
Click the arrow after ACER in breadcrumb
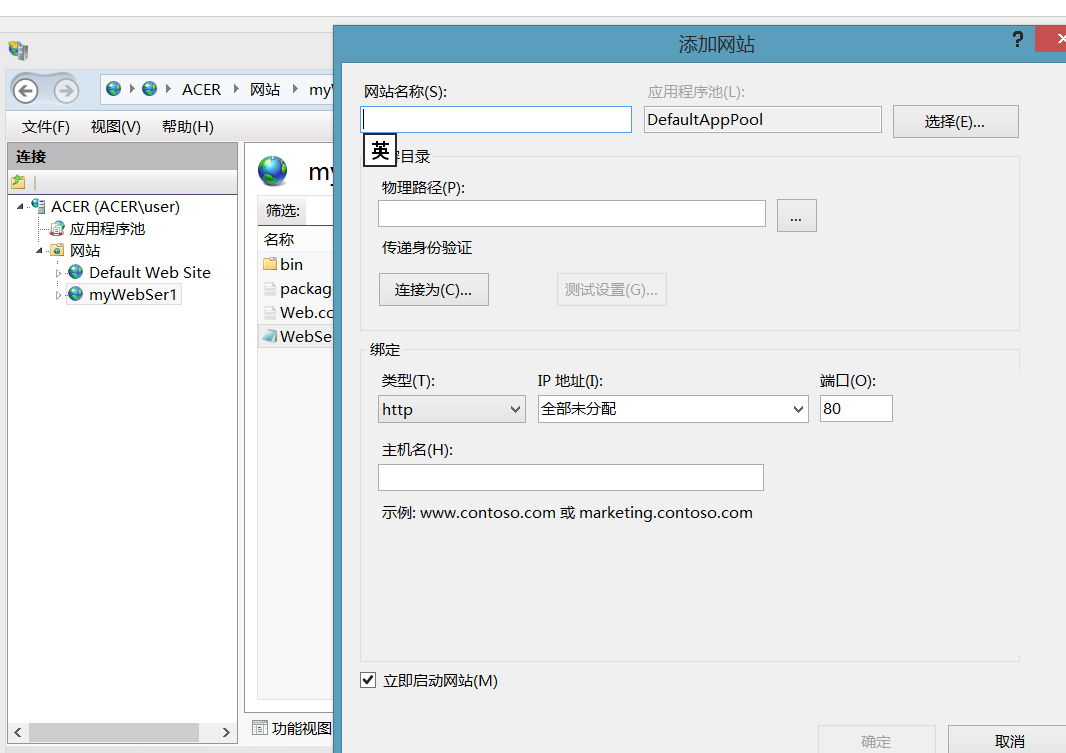tap(236, 89)
